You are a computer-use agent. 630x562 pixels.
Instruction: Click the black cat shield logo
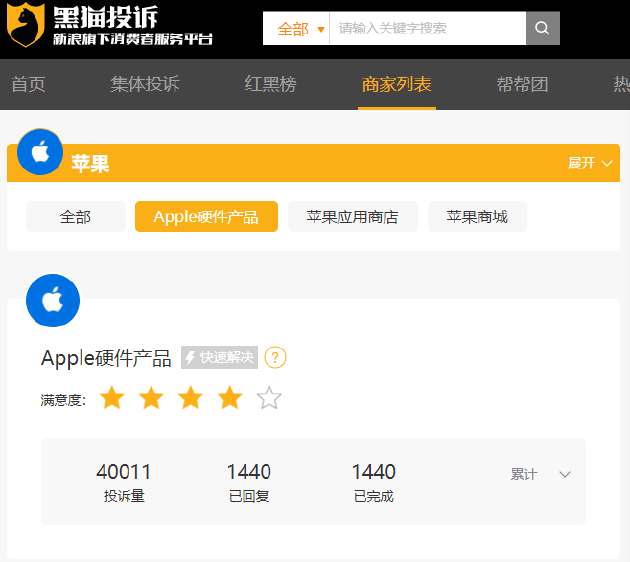(x=26, y=25)
